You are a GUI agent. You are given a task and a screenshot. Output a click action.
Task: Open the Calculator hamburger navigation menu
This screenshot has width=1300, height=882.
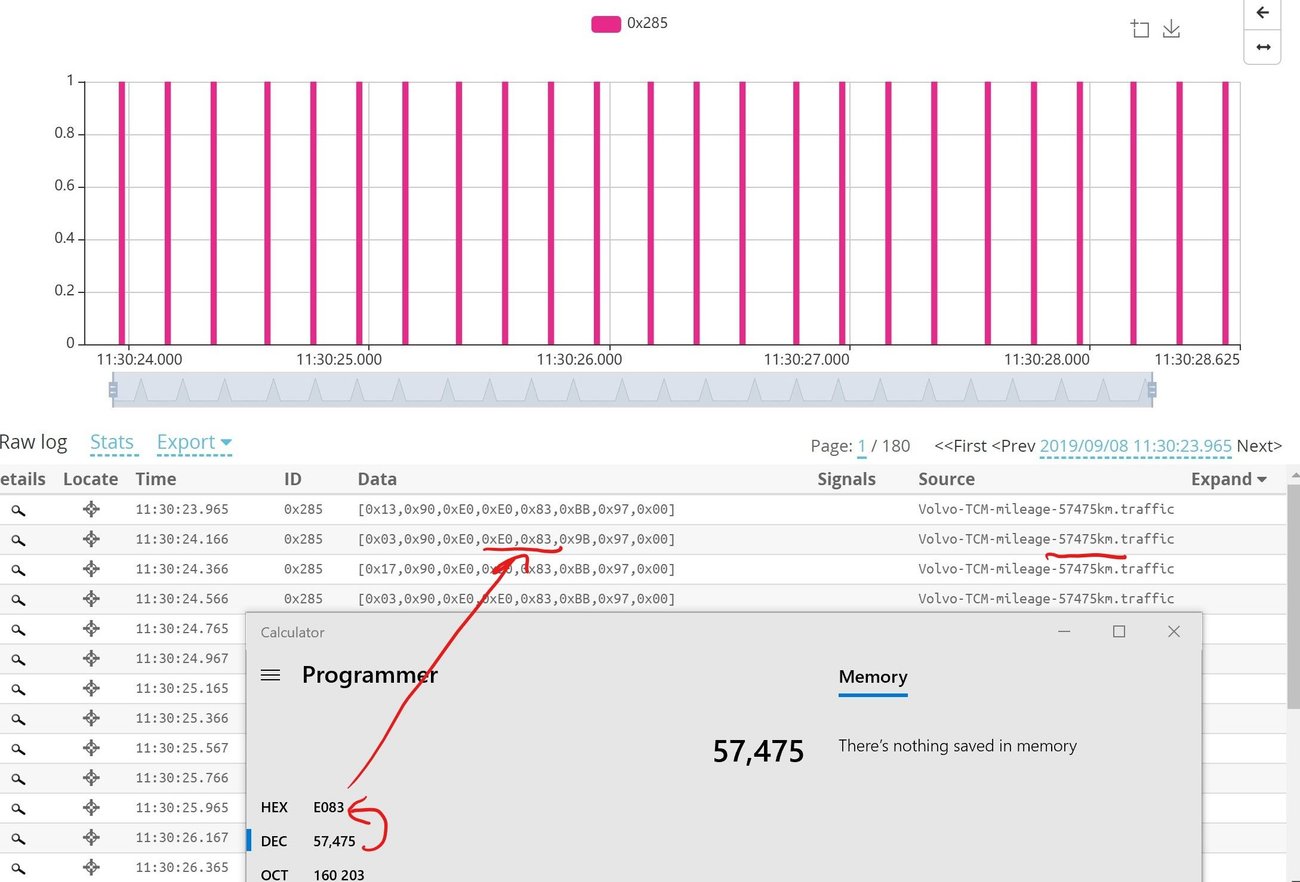[x=270, y=675]
